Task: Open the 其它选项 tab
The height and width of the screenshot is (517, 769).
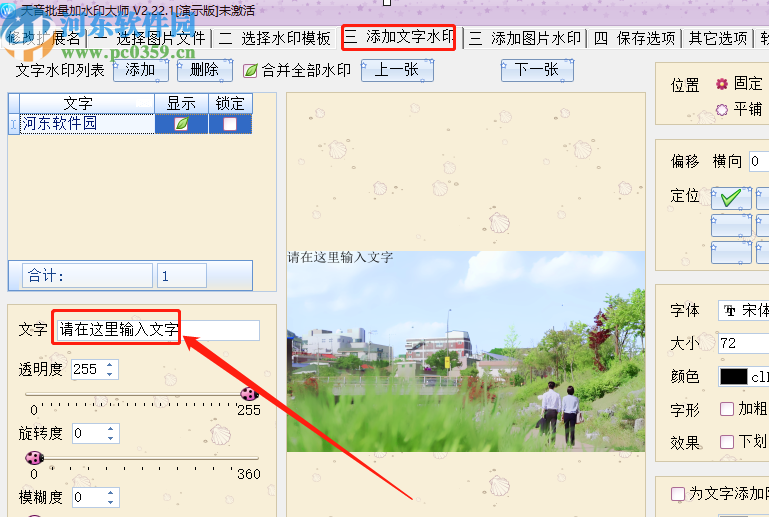Action: pos(718,38)
